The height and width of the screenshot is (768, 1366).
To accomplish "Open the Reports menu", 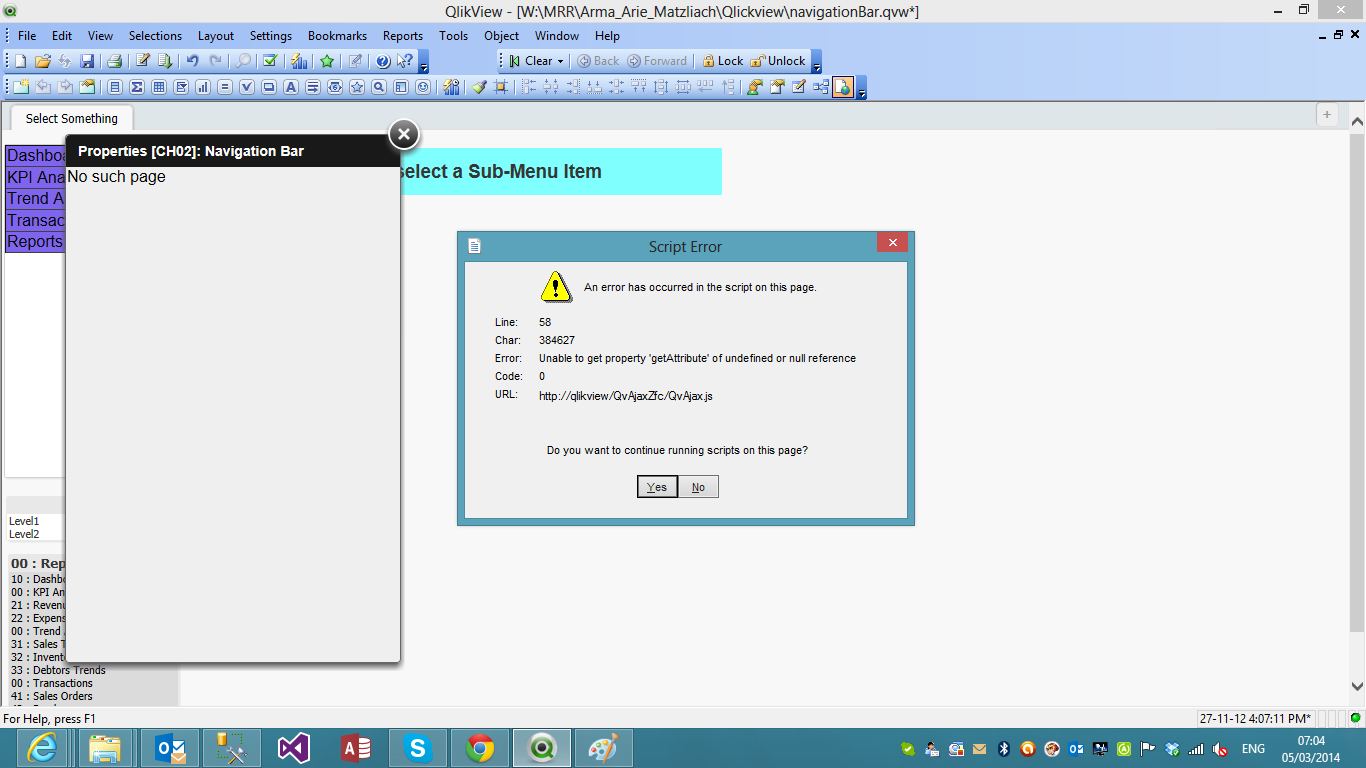I will [403, 36].
